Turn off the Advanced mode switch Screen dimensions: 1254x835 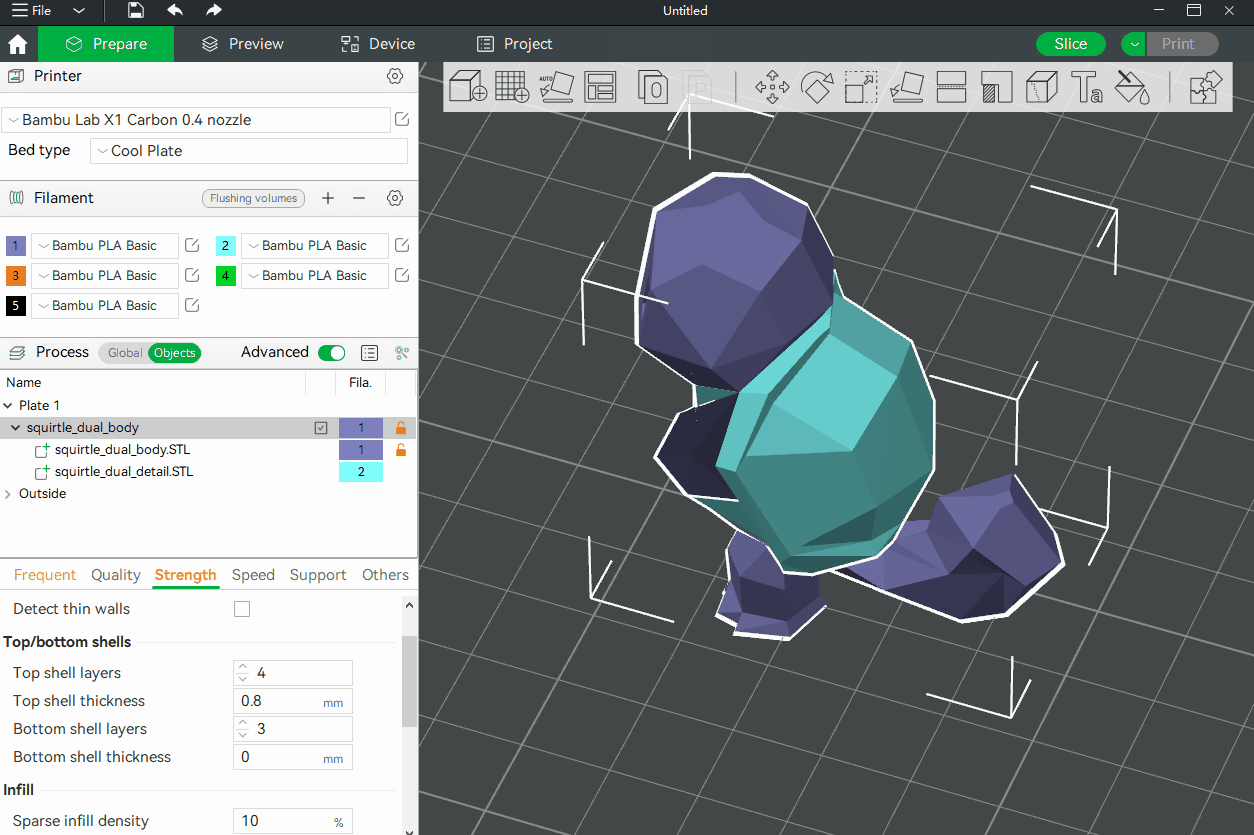[x=331, y=353]
